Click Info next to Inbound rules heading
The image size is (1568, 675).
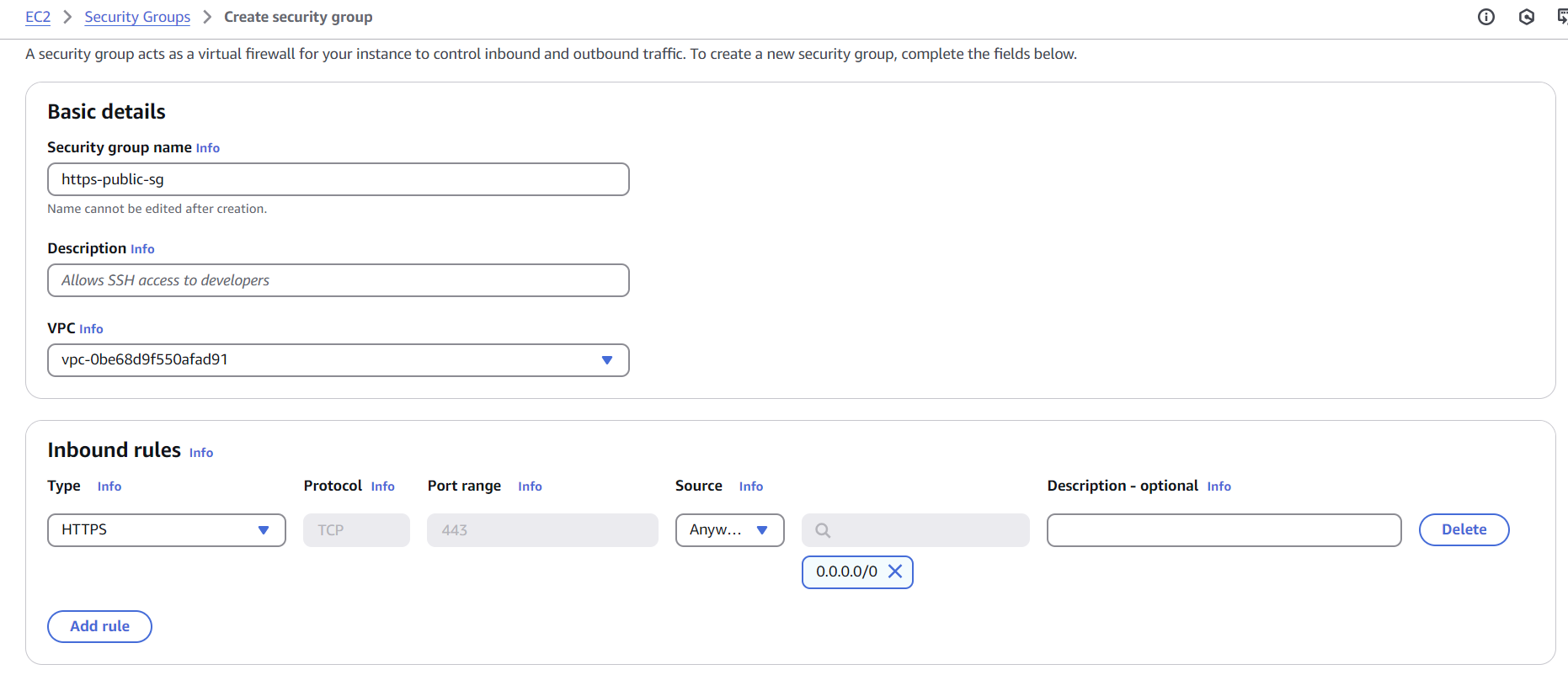[201, 453]
